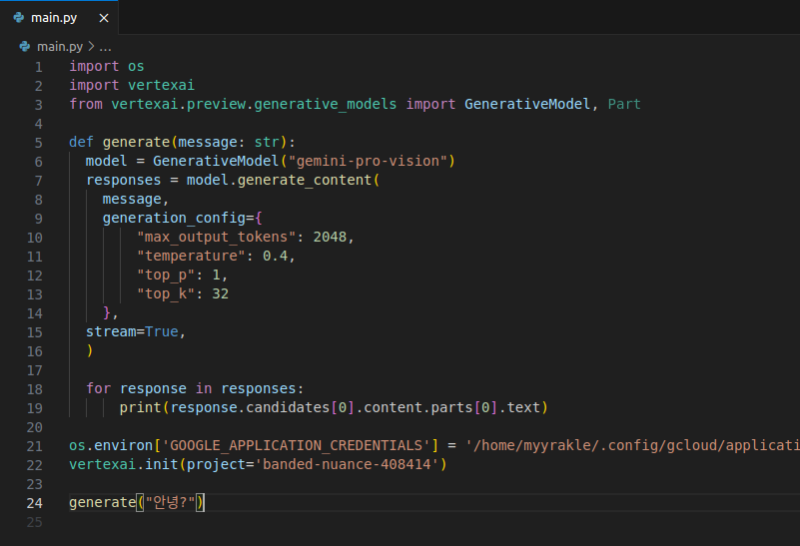This screenshot has width=800, height=546.
Task: Click the stream=True argument
Action: coord(135,331)
